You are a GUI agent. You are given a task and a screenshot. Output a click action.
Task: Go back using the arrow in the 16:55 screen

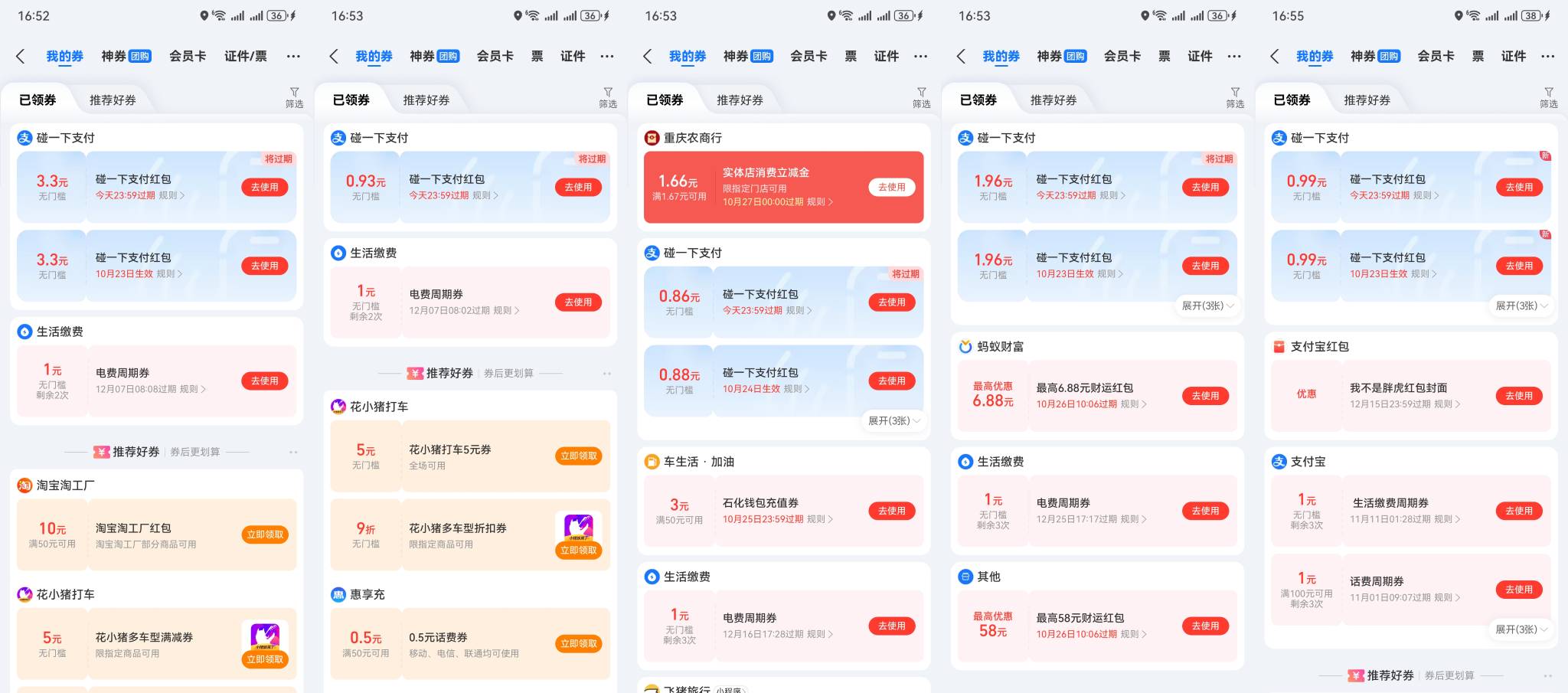(1275, 56)
